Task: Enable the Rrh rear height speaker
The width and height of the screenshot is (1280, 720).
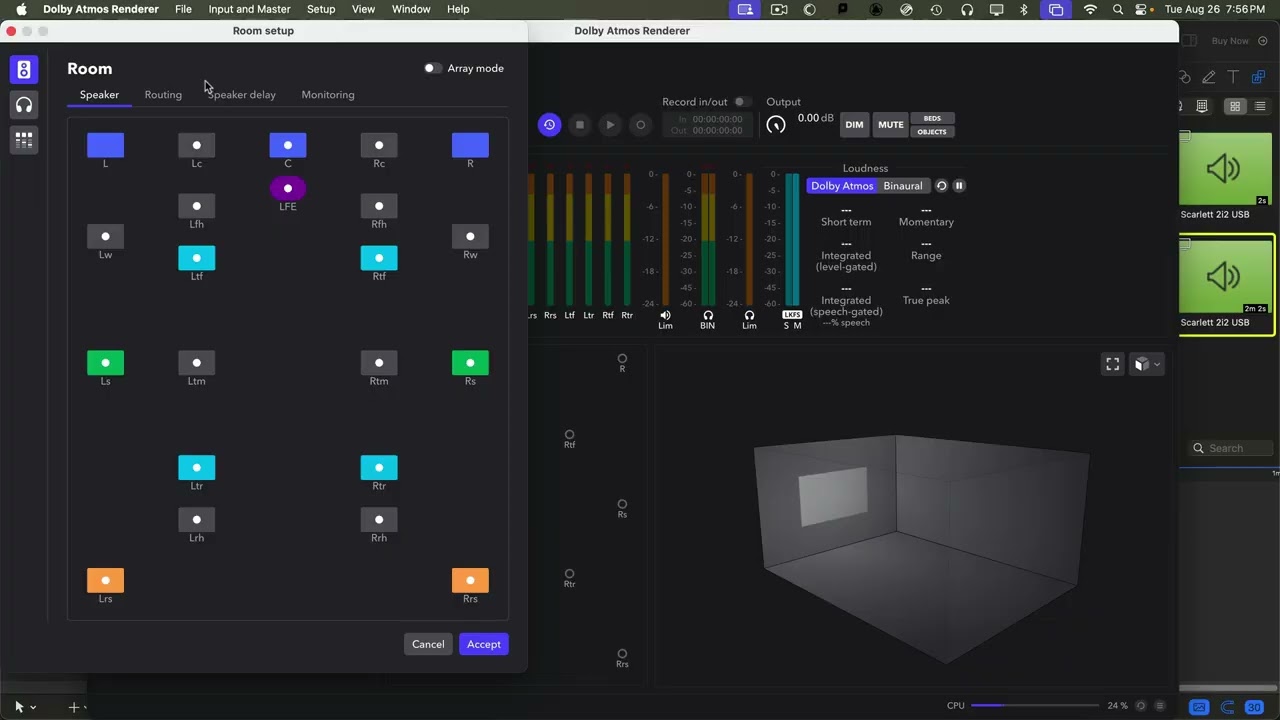Action: coord(379,520)
